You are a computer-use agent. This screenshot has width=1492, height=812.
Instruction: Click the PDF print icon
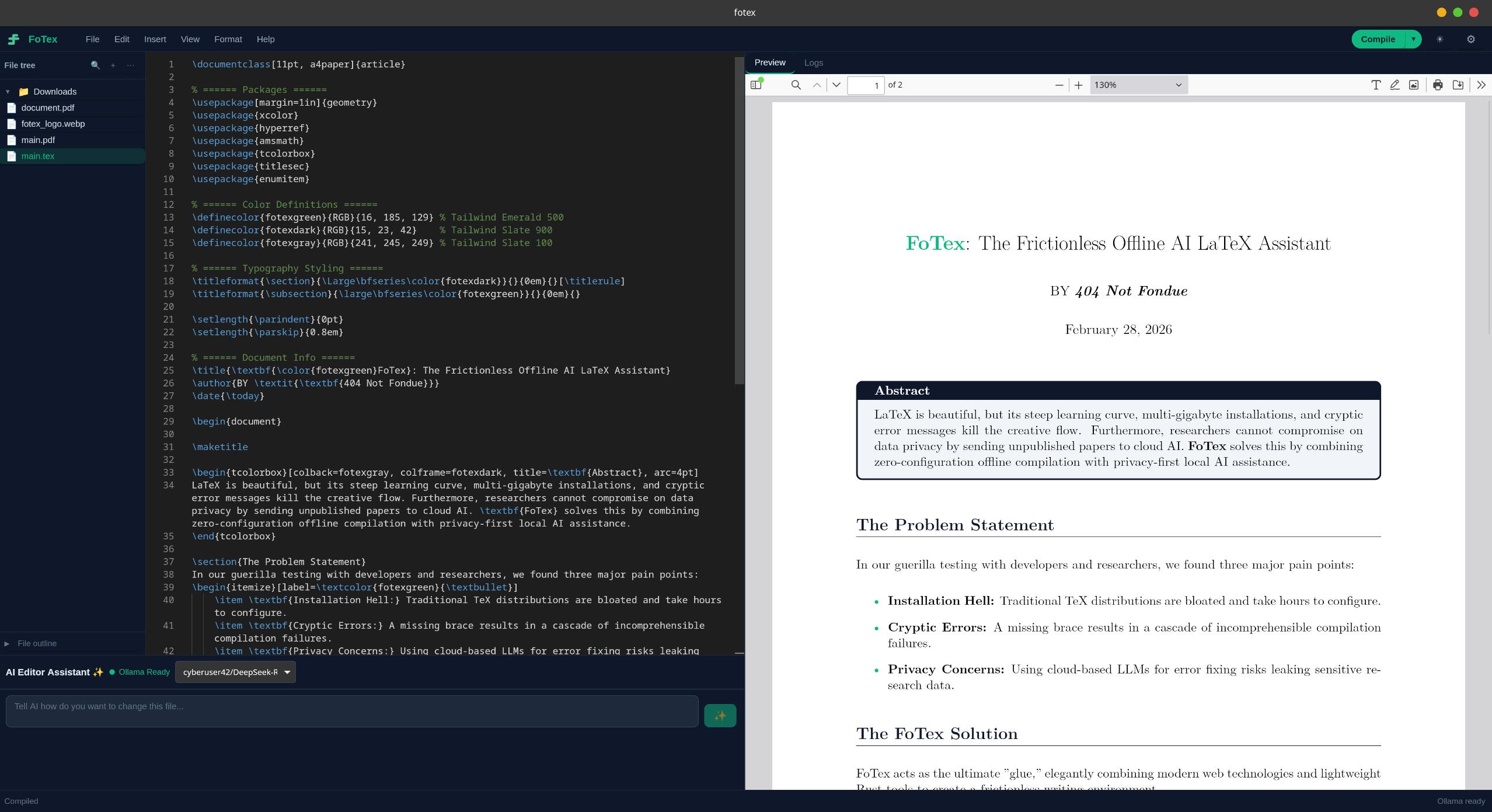pos(1438,85)
